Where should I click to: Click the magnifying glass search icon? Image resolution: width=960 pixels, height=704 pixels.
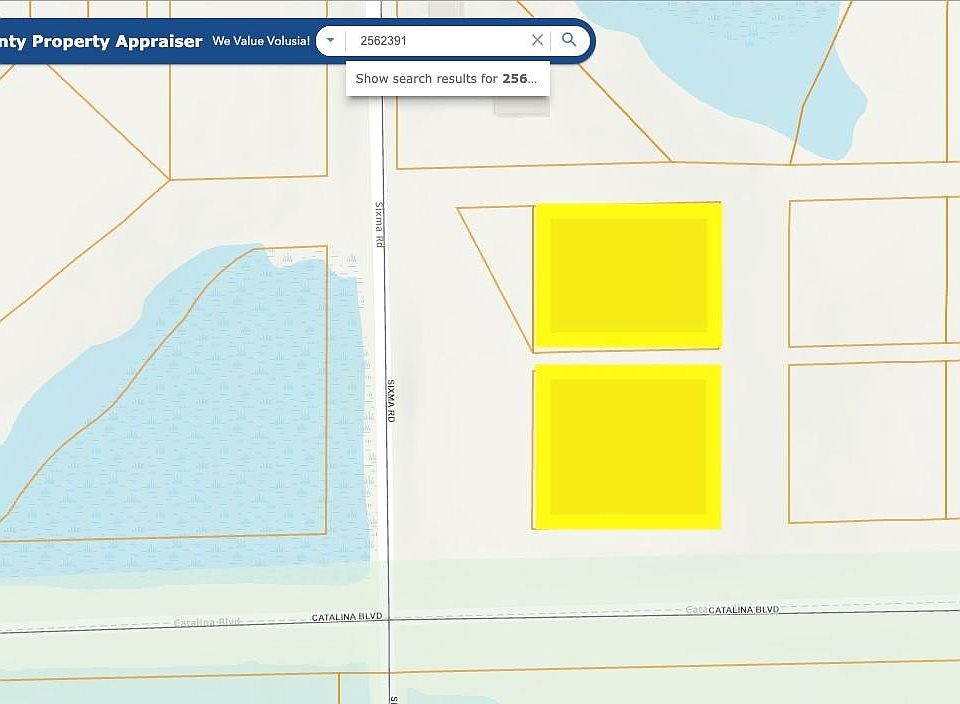569,40
